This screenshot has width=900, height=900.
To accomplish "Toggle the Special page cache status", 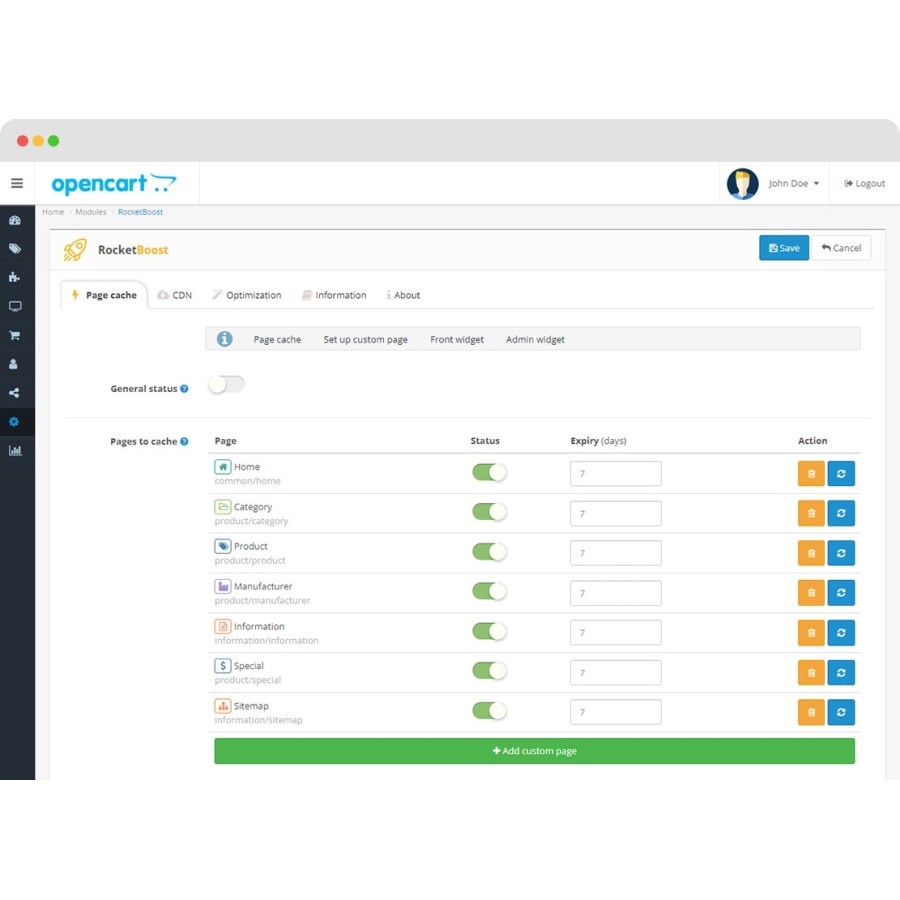I will click(489, 670).
